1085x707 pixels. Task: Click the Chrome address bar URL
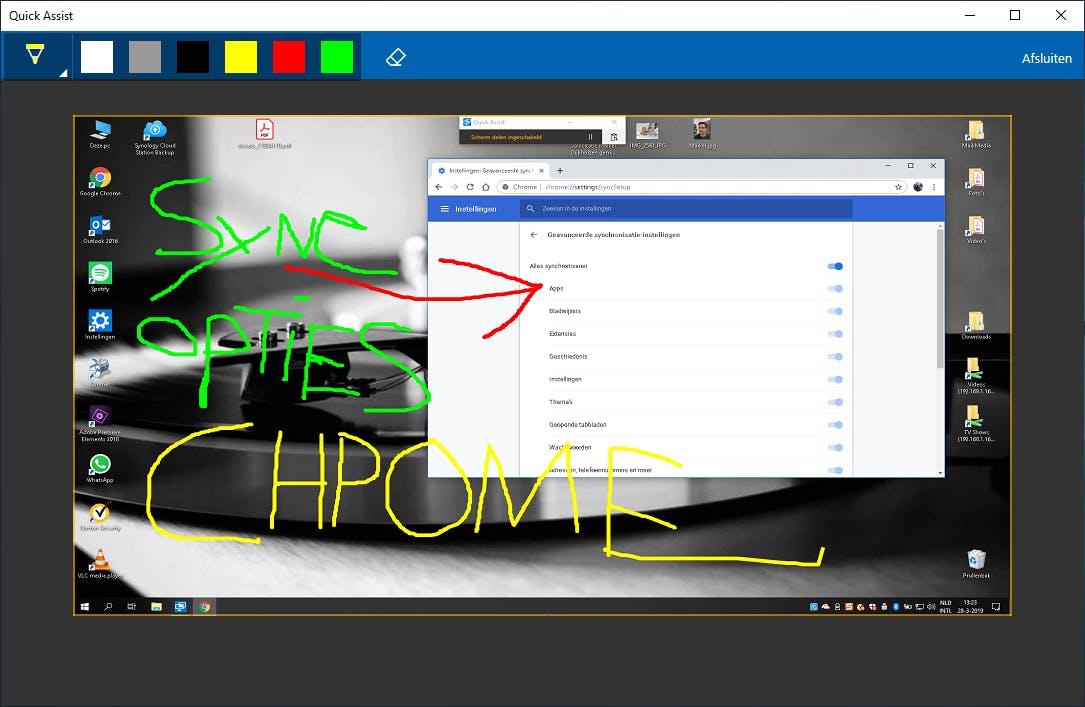pos(588,187)
